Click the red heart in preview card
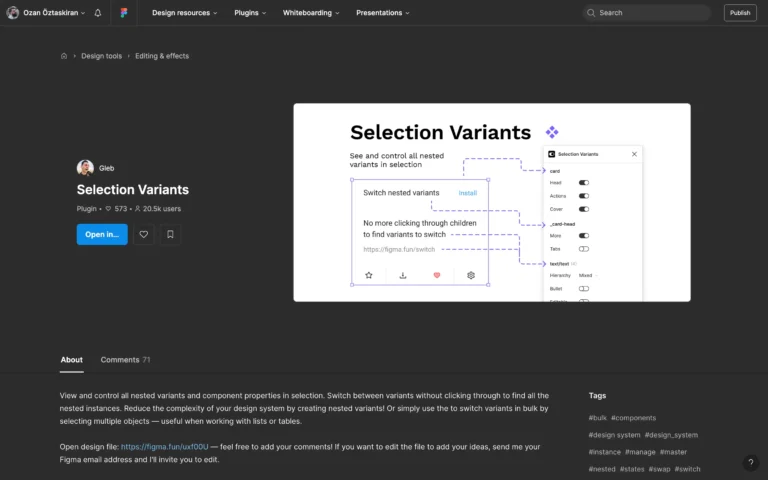Image resolution: width=768 pixels, height=480 pixels. pyautogui.click(x=437, y=275)
